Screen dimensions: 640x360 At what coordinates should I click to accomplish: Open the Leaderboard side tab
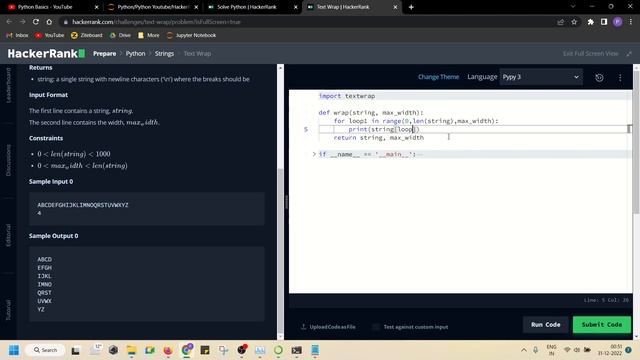pyautogui.click(x=9, y=85)
